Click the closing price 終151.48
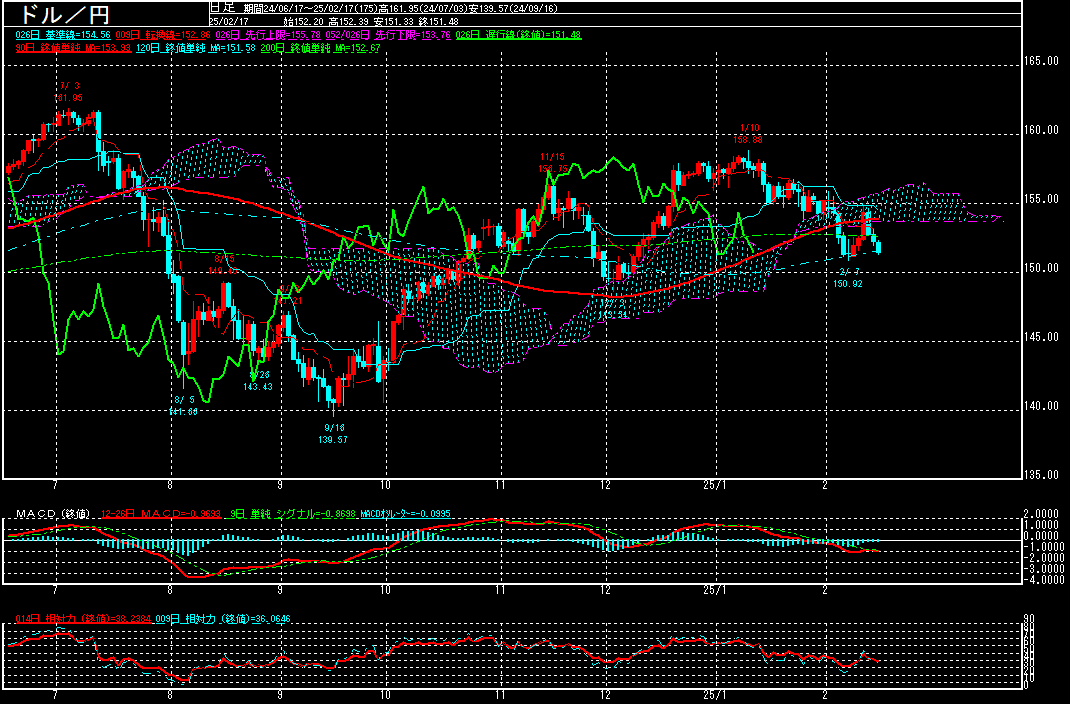Image resolution: width=1076 pixels, height=704 pixels. click(x=438, y=21)
